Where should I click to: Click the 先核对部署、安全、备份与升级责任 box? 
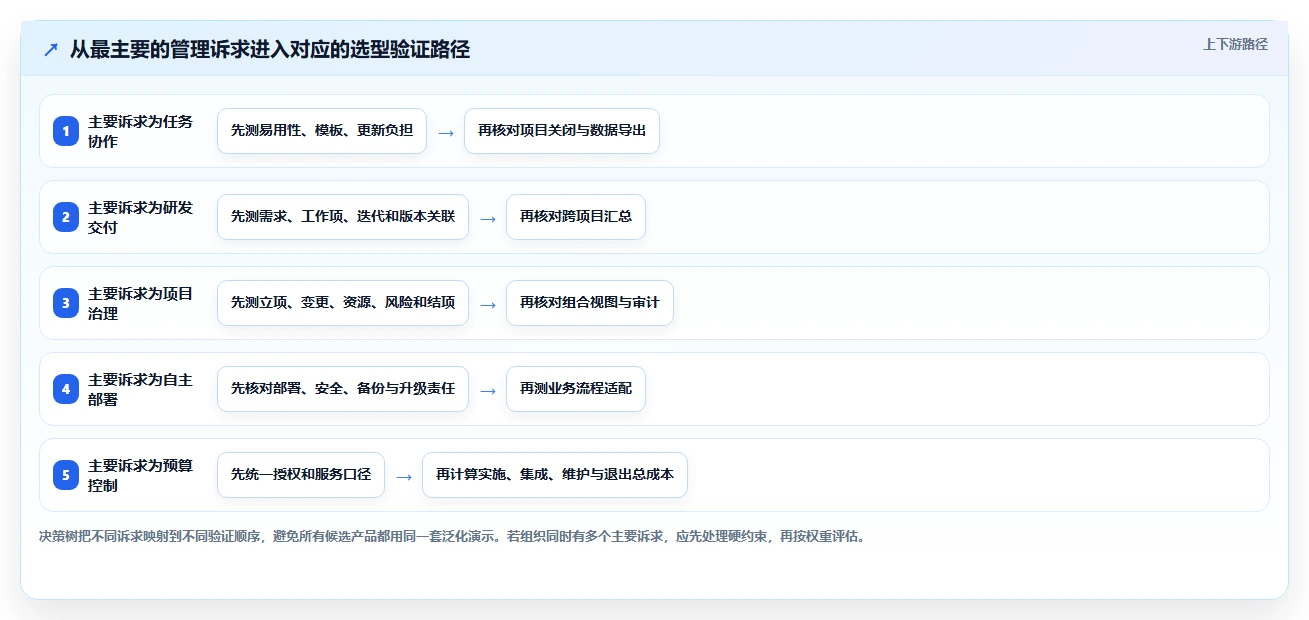pos(343,389)
